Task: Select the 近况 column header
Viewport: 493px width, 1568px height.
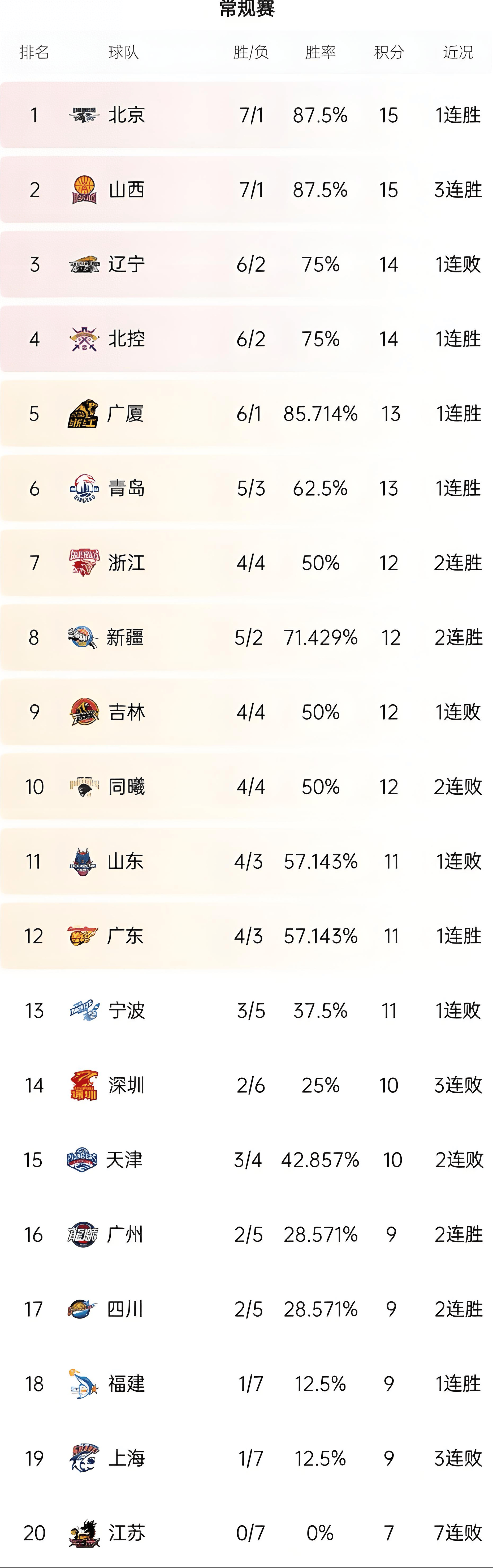Action: 458,52
